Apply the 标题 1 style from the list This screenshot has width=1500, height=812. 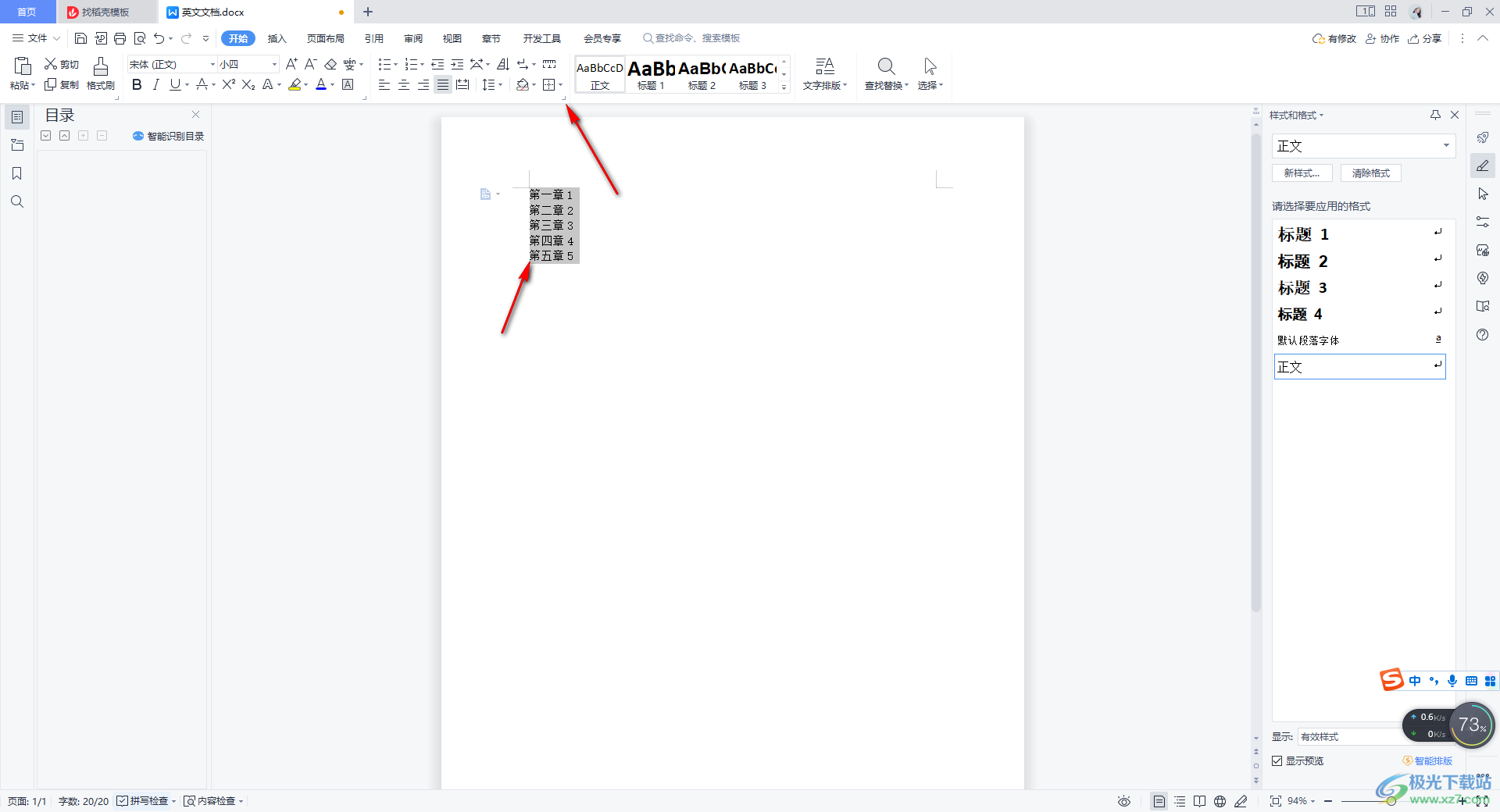[x=1359, y=234]
